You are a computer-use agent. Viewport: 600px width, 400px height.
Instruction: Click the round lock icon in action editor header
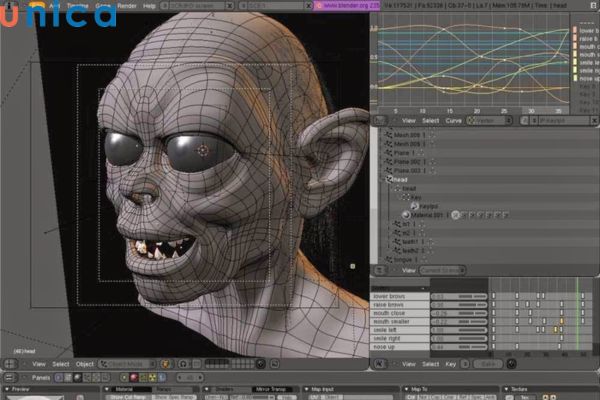(511, 364)
